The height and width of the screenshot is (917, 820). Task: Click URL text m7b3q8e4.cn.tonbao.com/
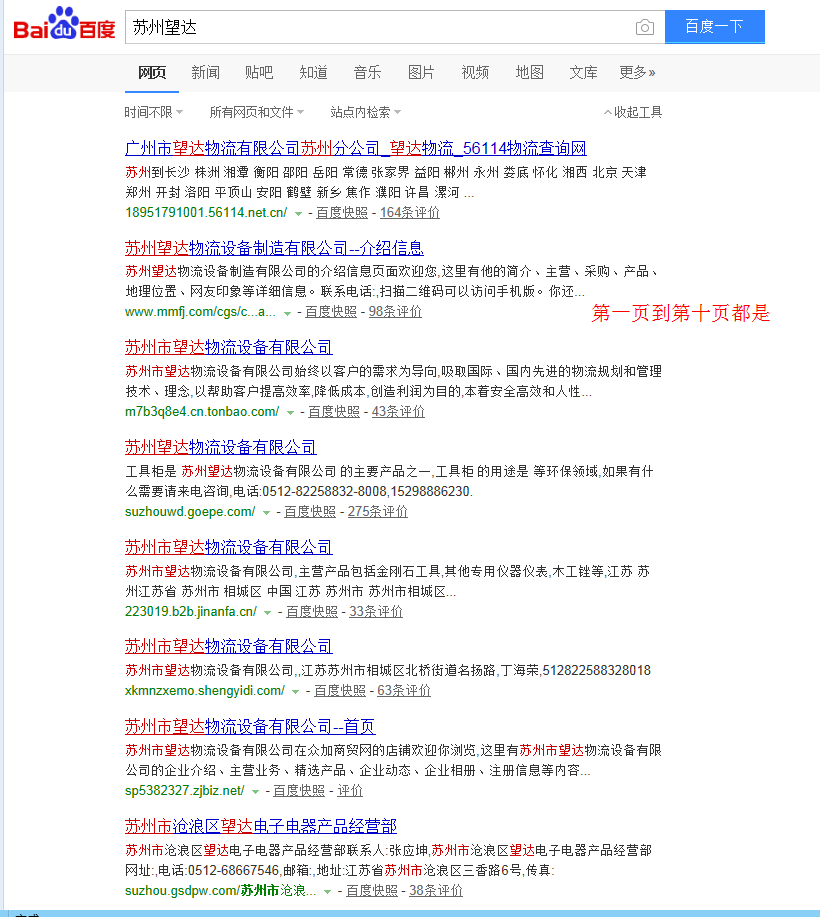point(202,412)
